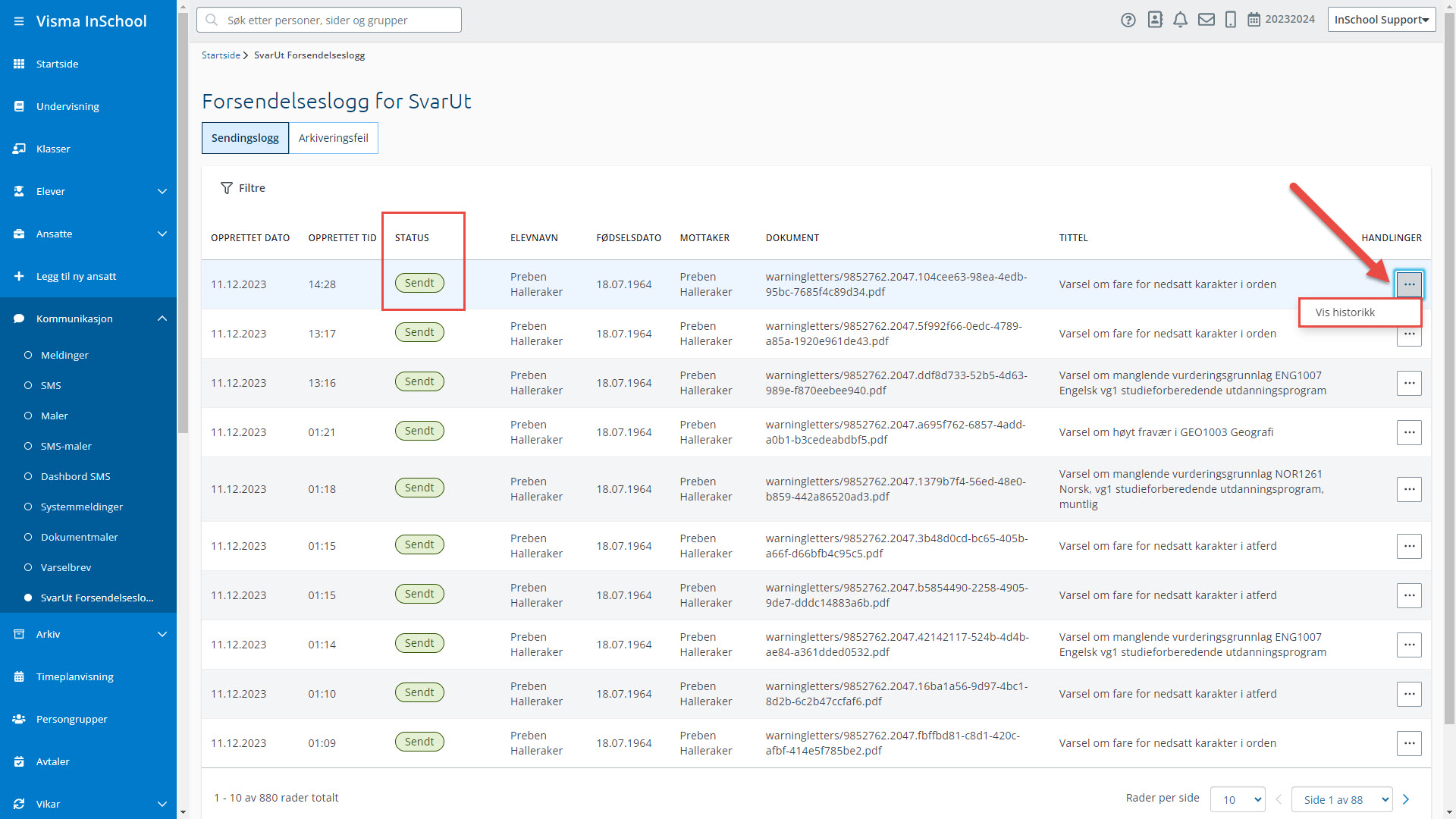Open Dokumentmaler in the sidebar
1456x819 pixels.
pos(80,537)
